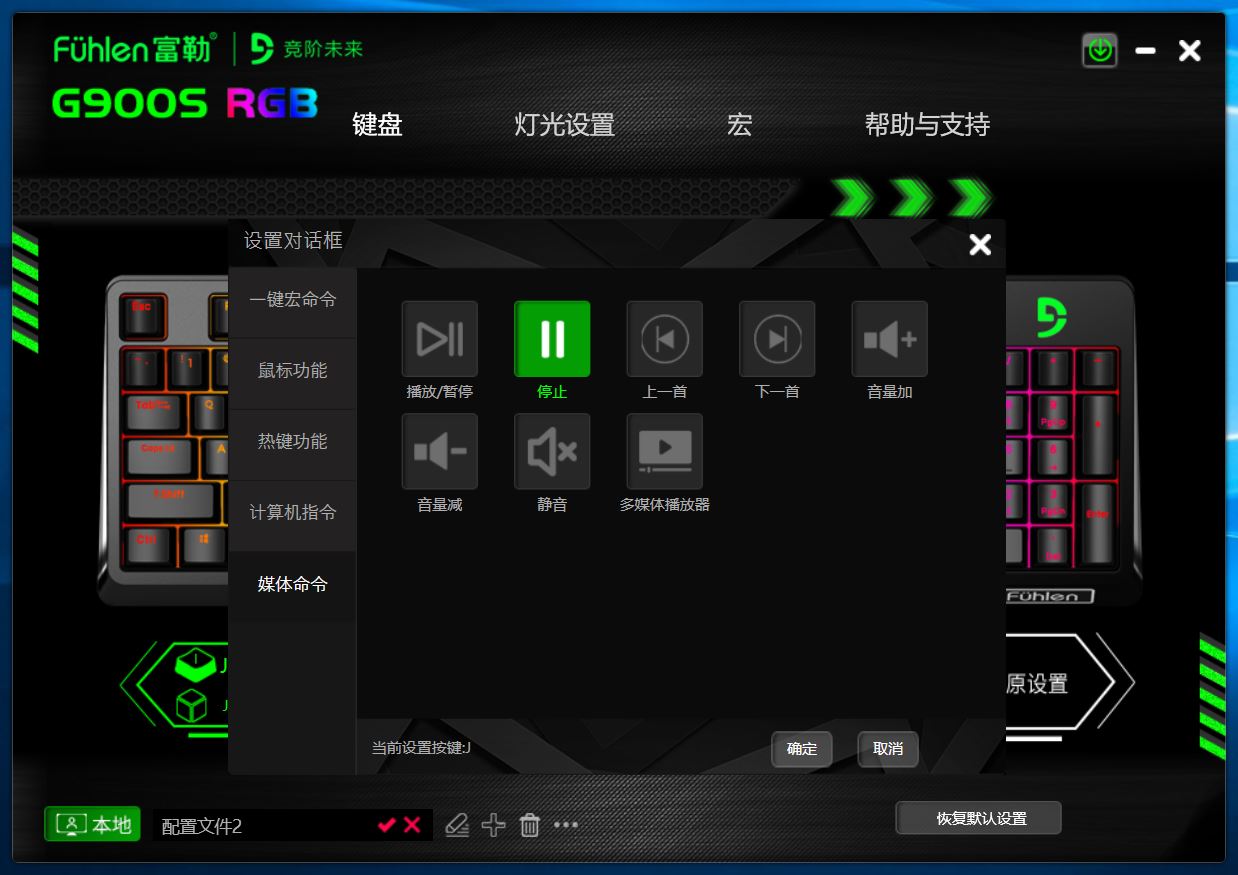Click the rename profile eraser icon
This screenshot has width=1238, height=875.
457,825
